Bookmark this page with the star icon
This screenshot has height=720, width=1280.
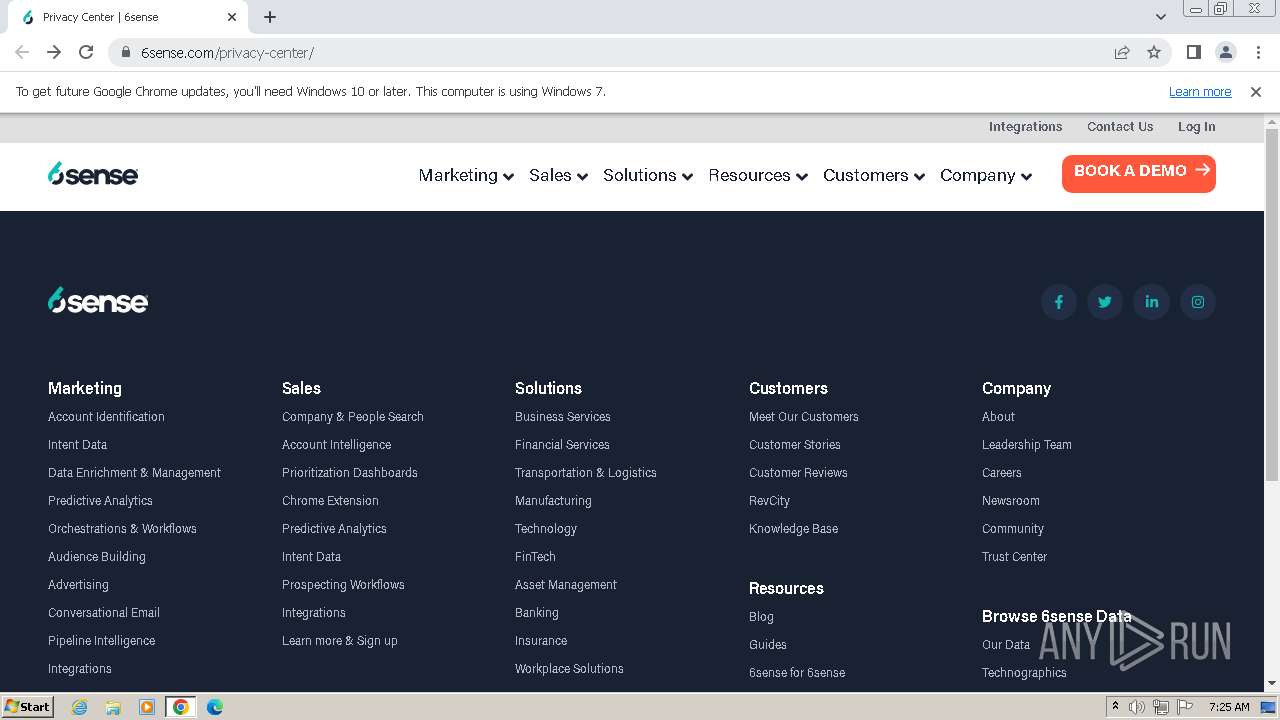(x=1154, y=52)
